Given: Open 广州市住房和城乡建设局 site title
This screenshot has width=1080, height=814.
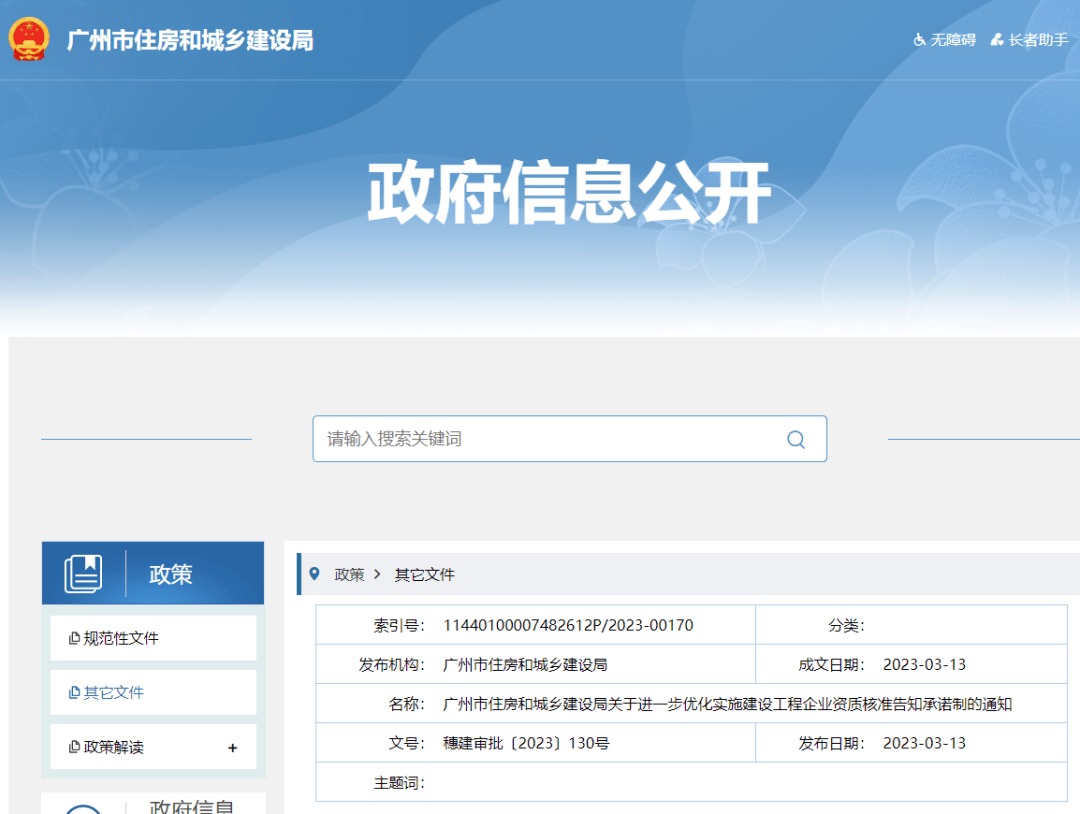Looking at the screenshot, I should tap(190, 41).
